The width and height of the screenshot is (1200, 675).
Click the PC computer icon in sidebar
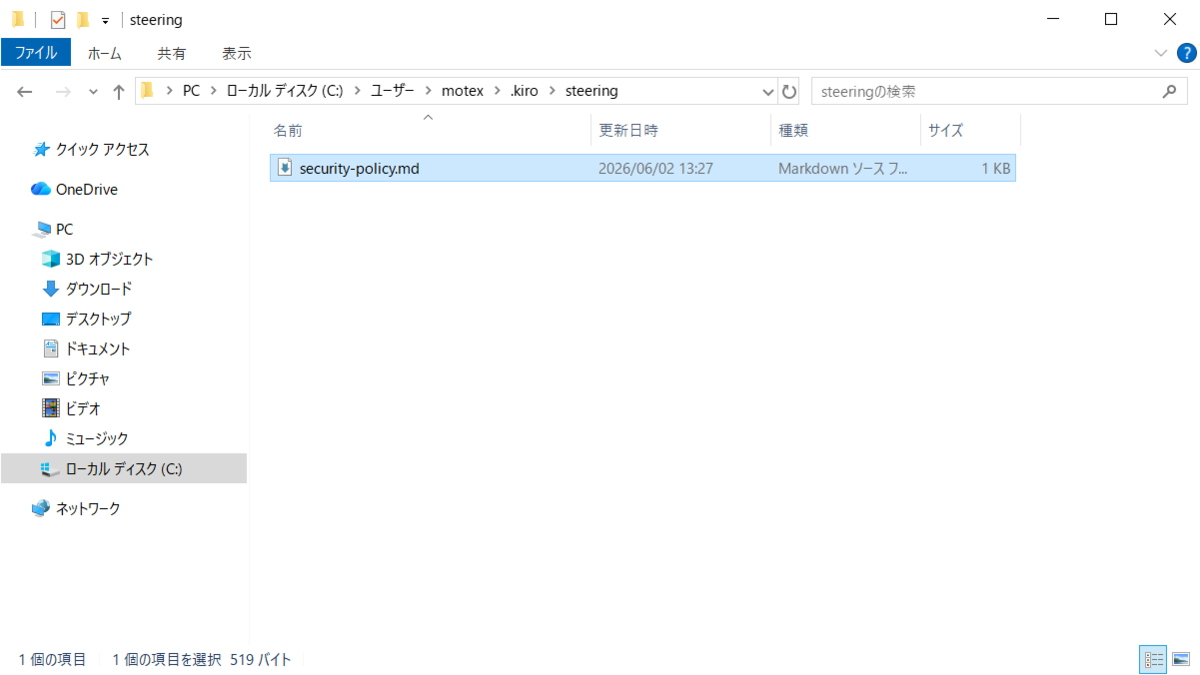click(x=41, y=229)
